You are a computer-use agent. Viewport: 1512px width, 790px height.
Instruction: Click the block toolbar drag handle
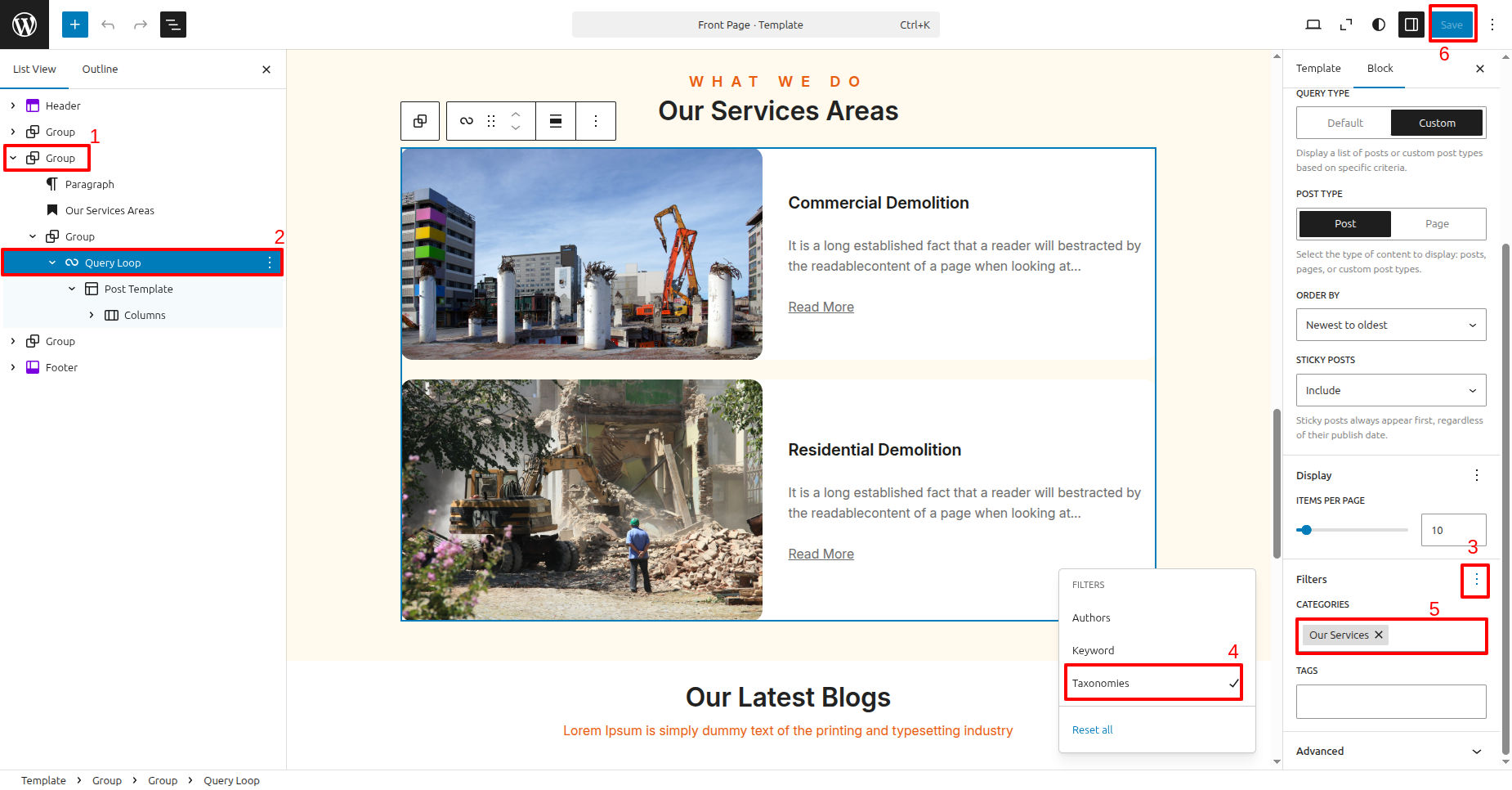tap(491, 121)
